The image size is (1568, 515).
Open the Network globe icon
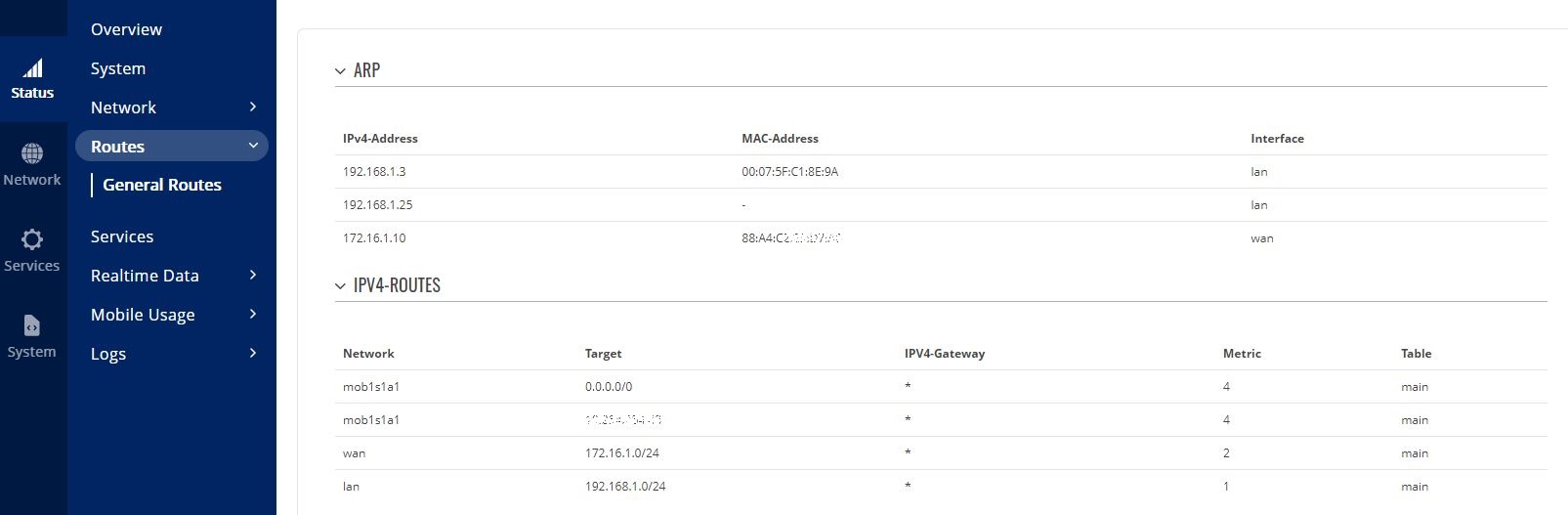click(x=32, y=153)
